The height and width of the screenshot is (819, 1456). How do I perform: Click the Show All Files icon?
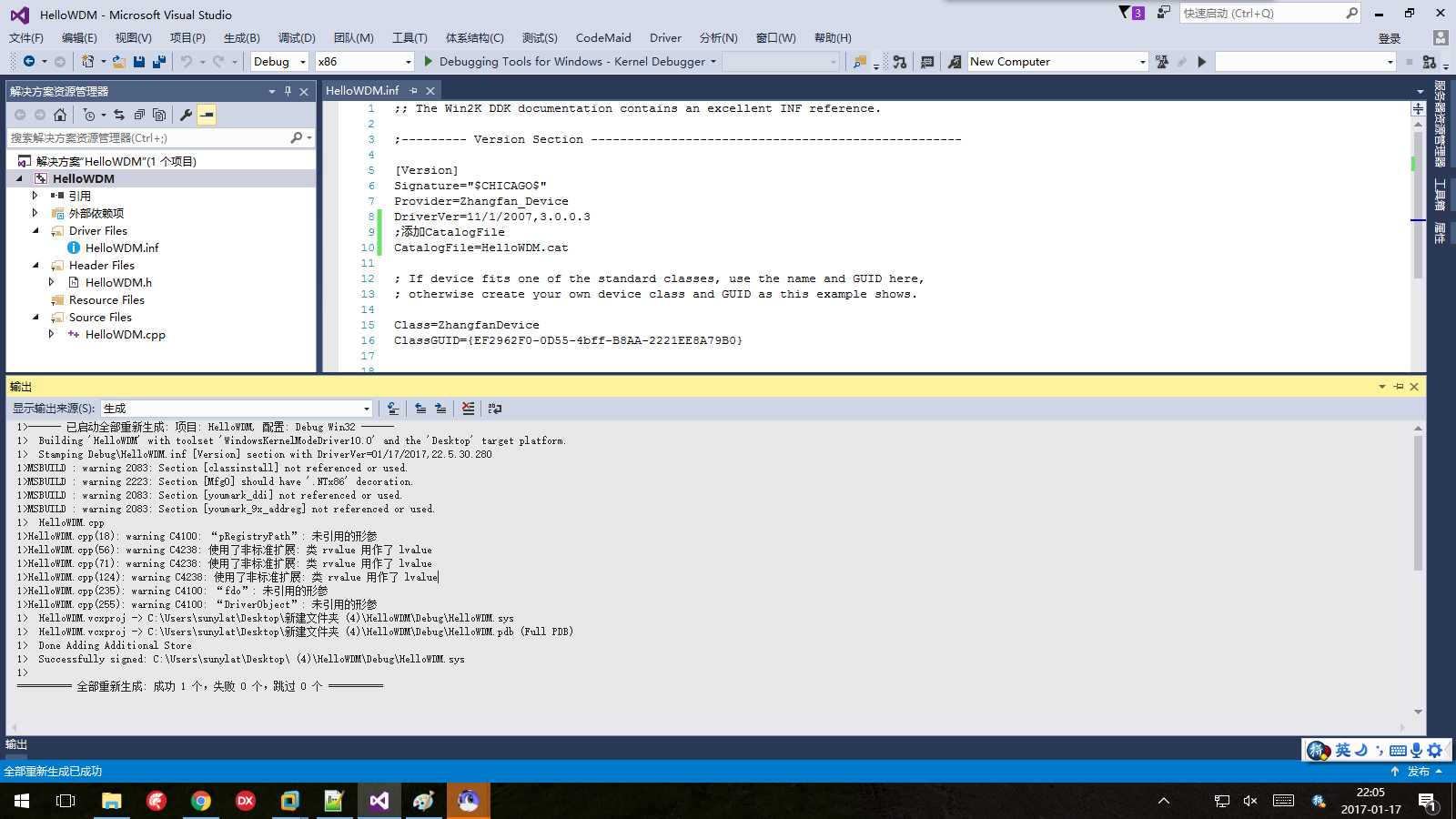point(159,115)
